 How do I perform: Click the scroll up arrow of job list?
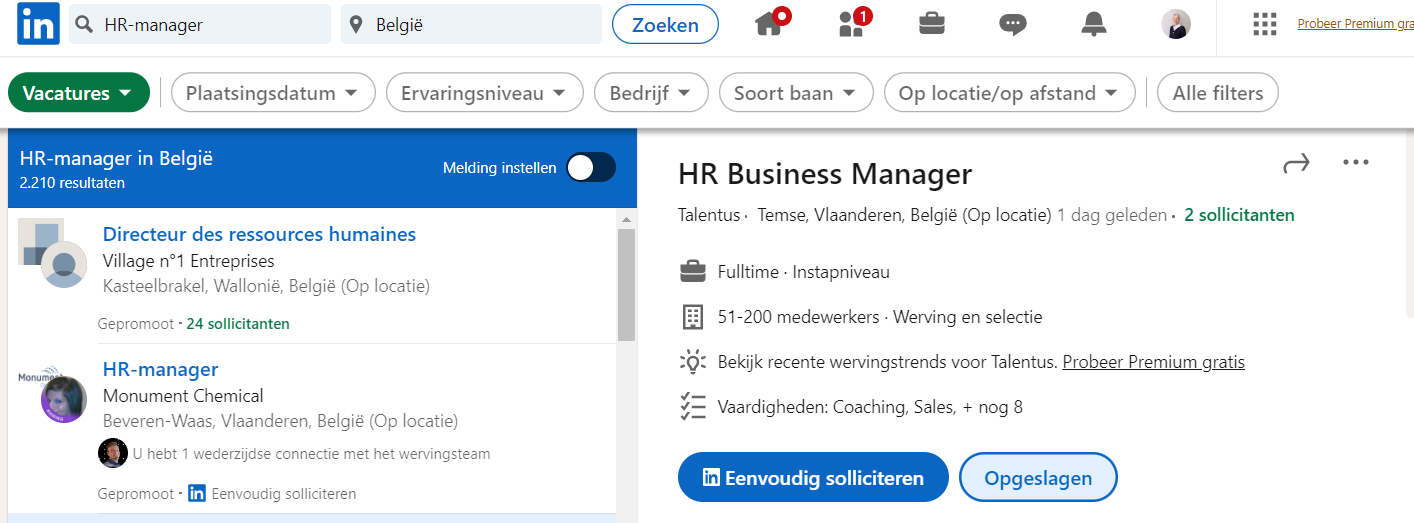tap(626, 219)
